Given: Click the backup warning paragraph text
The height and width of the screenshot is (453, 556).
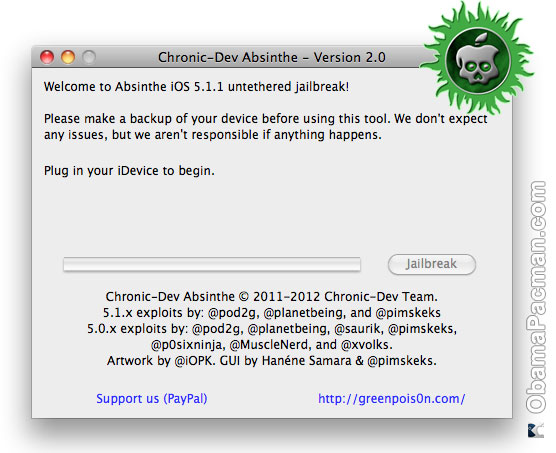Looking at the screenshot, I should tap(265, 127).
